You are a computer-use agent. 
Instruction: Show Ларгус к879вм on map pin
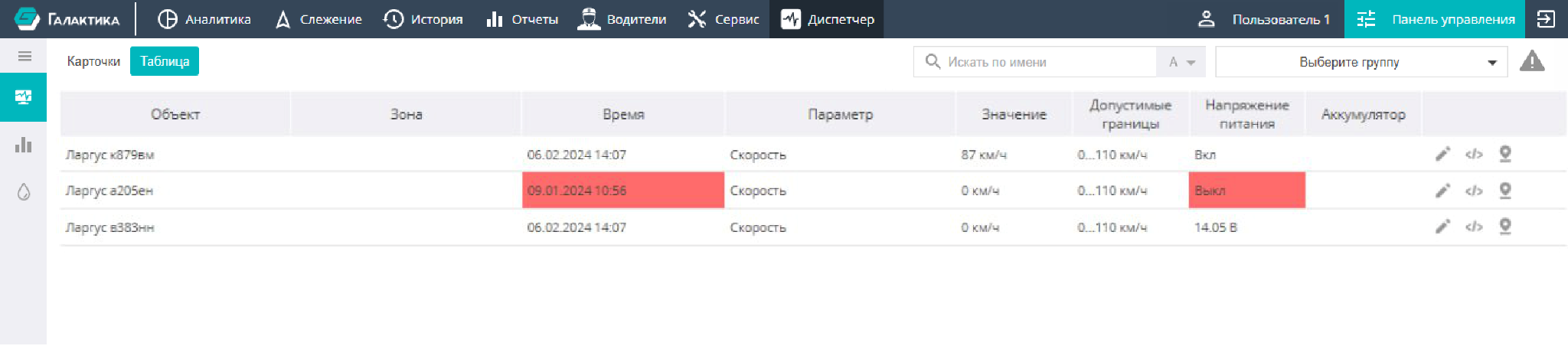click(1504, 155)
